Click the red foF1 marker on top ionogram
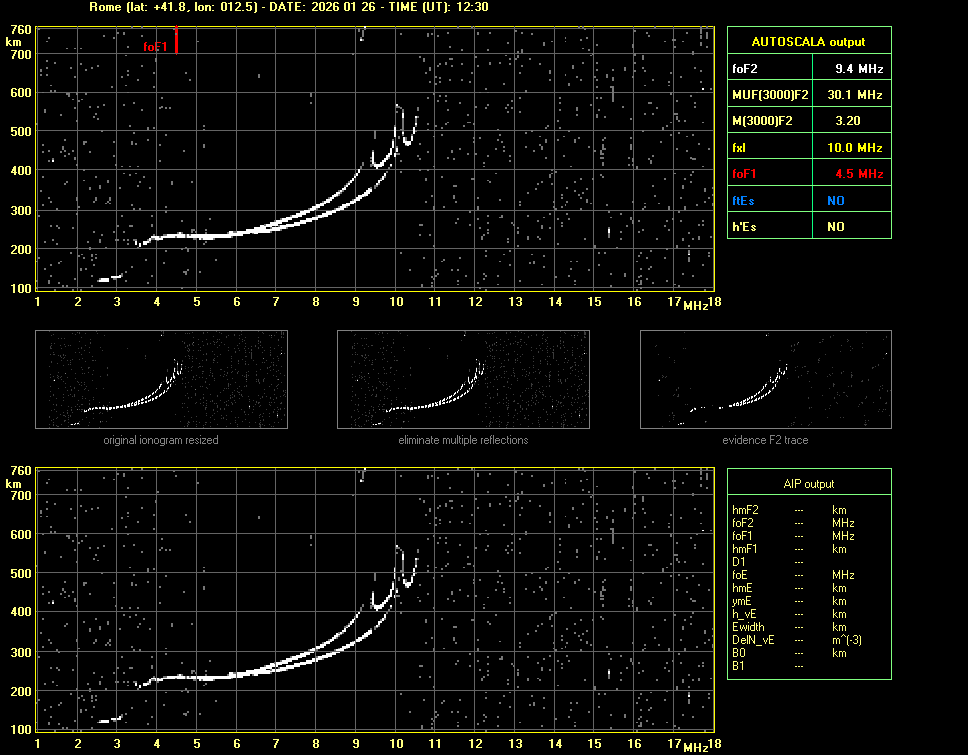Screen dimensions: 968x755 point(176,42)
